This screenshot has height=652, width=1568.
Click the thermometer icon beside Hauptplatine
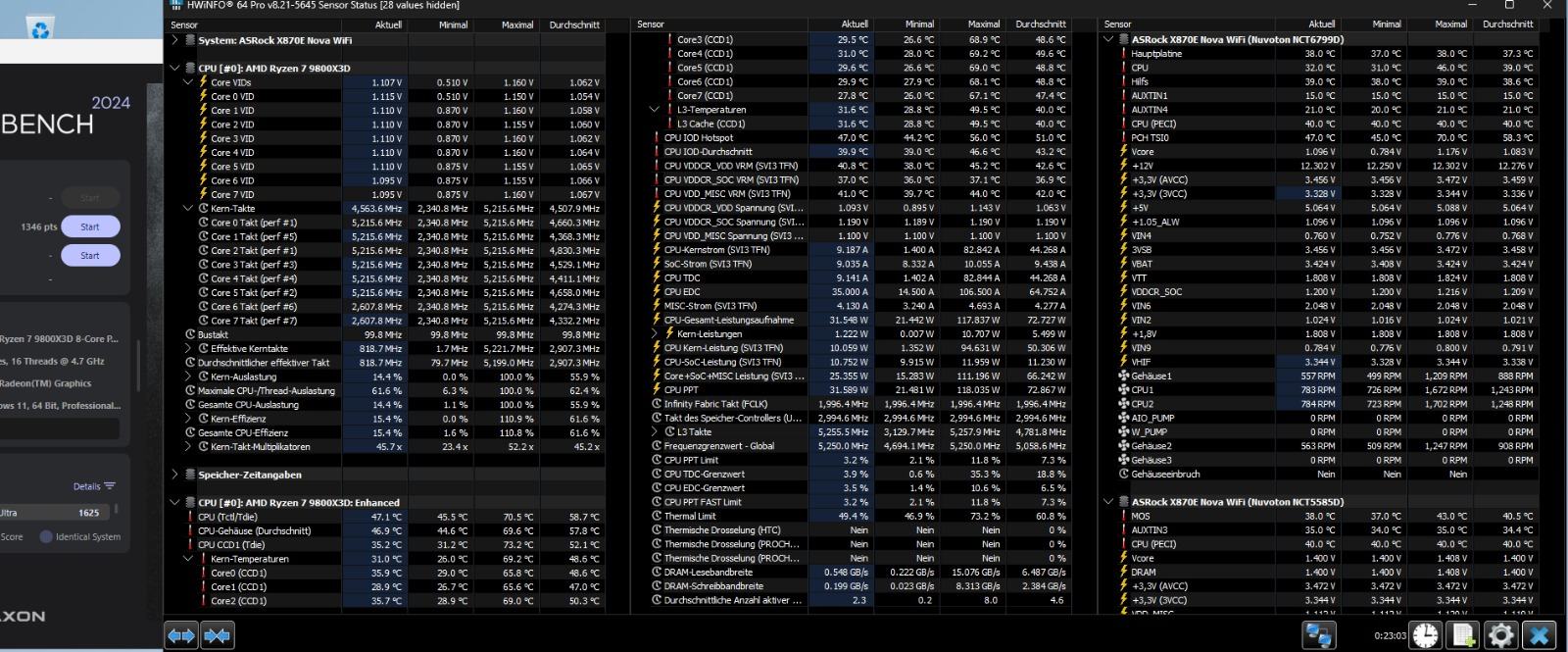pos(1123,54)
